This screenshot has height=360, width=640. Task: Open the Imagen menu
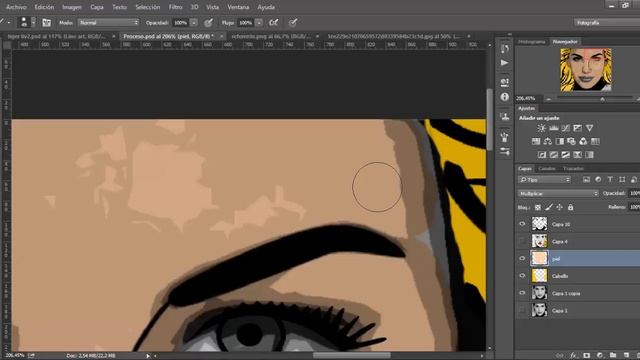tap(72, 7)
